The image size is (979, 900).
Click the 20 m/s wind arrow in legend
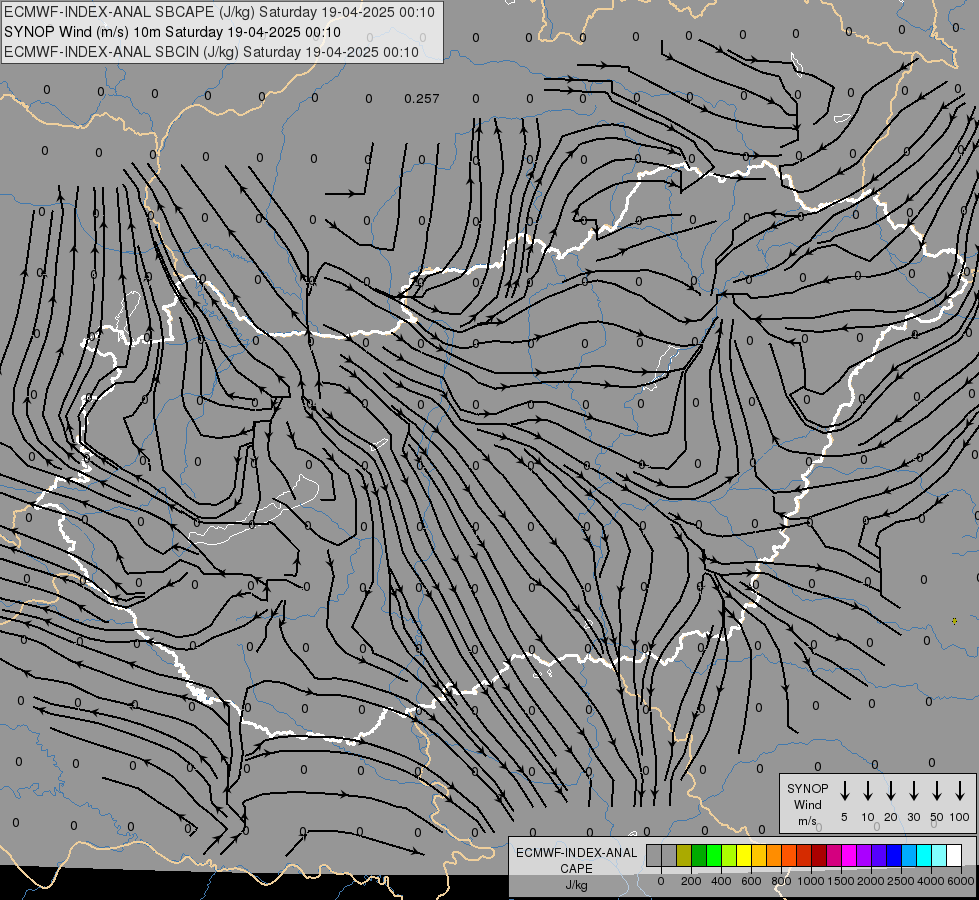point(891,791)
